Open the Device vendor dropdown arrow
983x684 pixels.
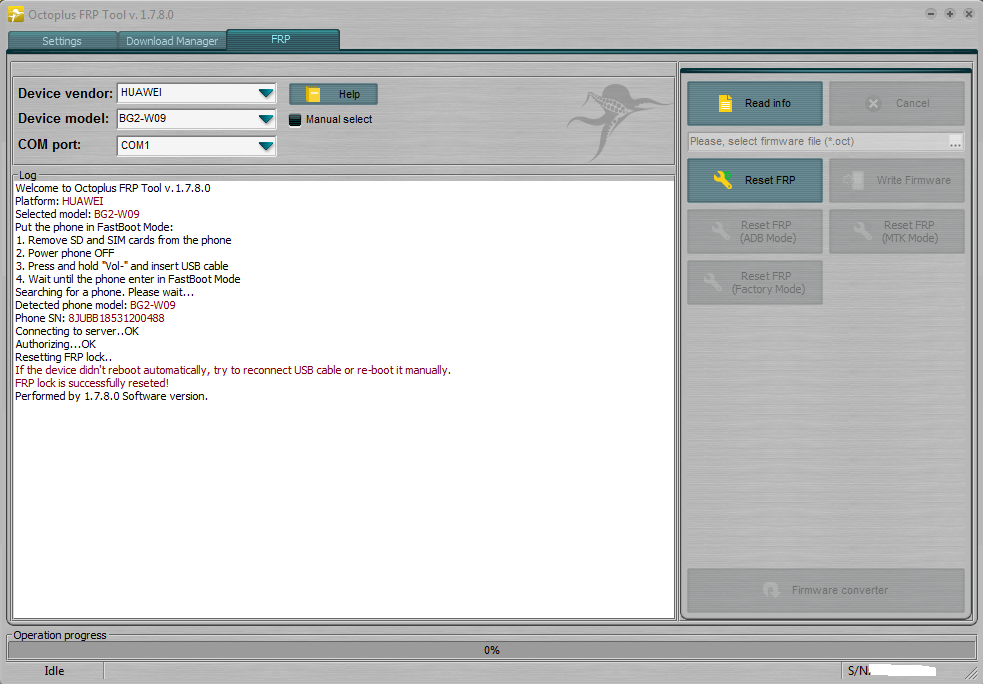(266, 93)
